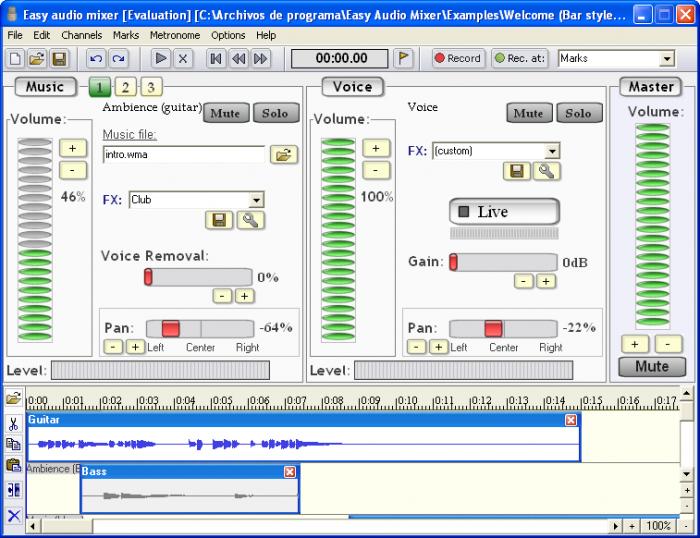This screenshot has width=700, height=538.
Task: Save the Voice FX preset
Action: [517, 171]
